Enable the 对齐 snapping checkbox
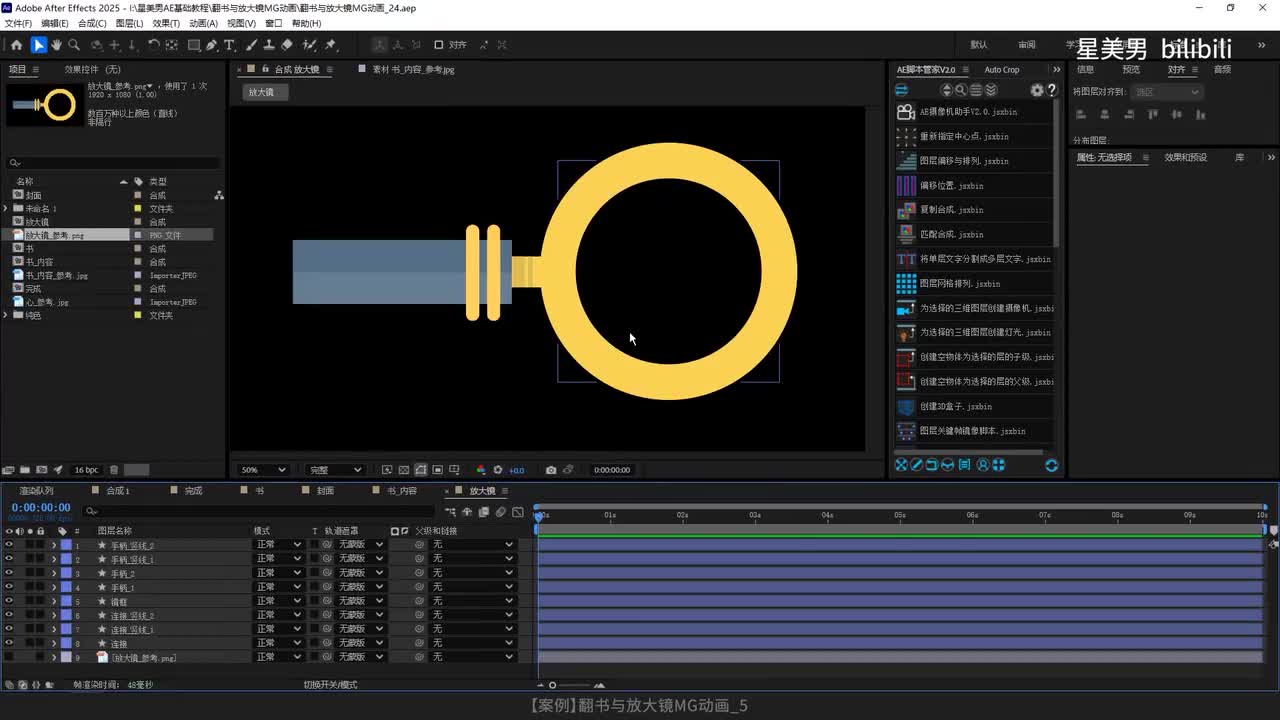Viewport: 1280px width, 720px height. click(438, 45)
